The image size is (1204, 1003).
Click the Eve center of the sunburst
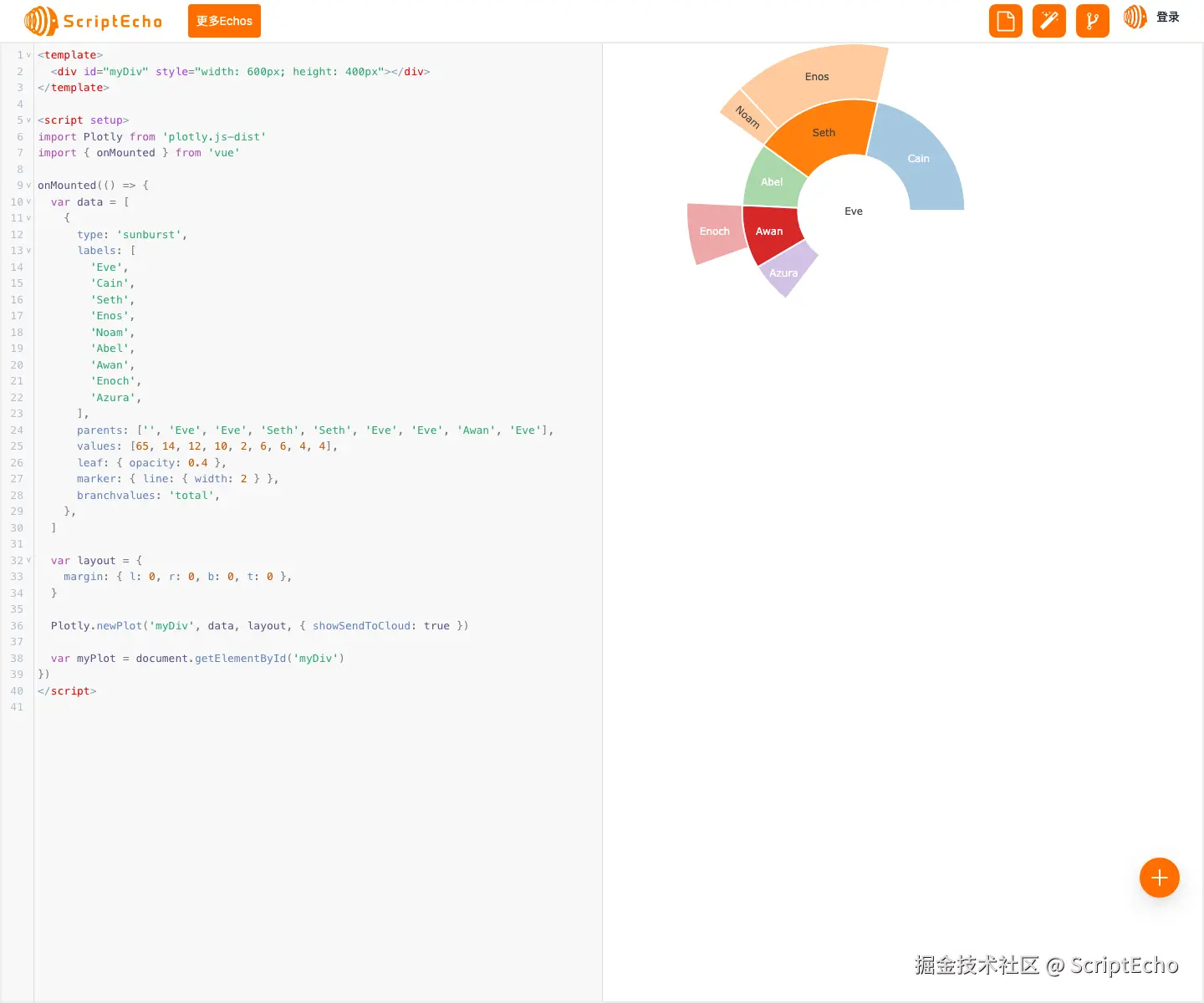[x=854, y=211]
